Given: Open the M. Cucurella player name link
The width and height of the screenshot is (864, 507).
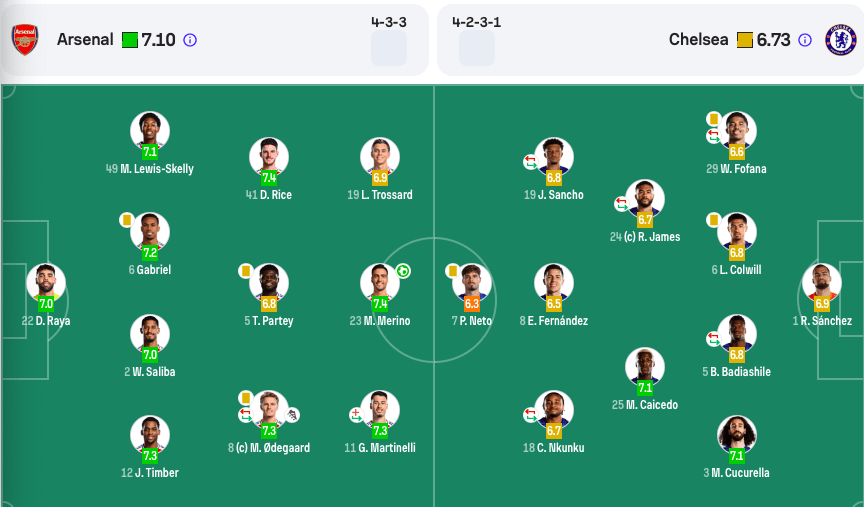Looking at the screenshot, I should pos(741,473).
